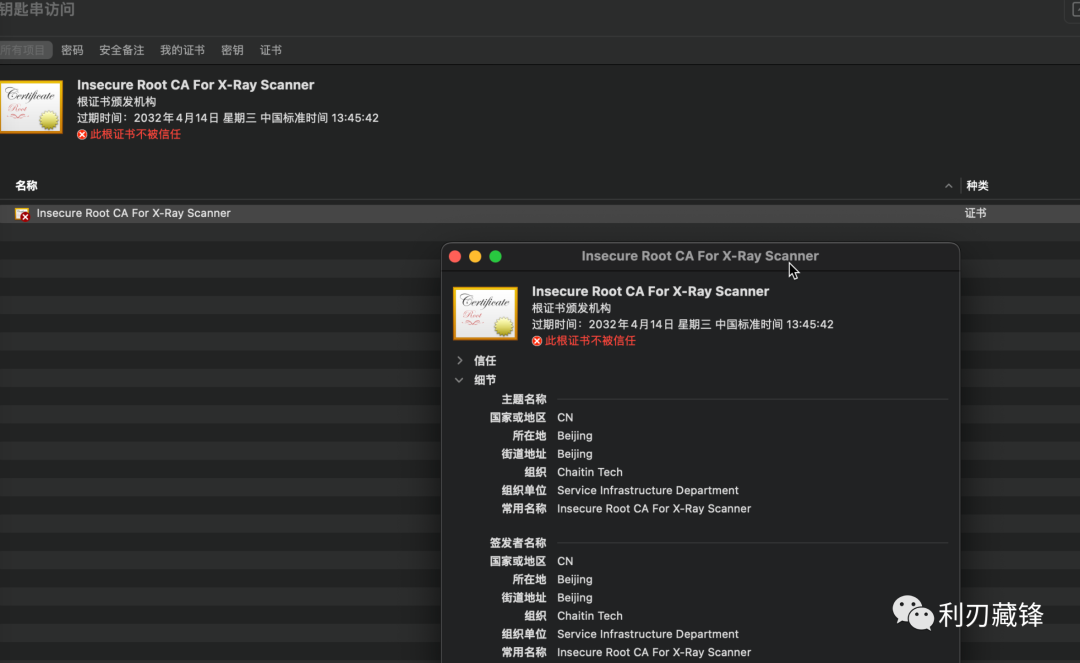Click the subject 国家或地区 value CN
Screen dimensions: 1080x663
click(565, 417)
